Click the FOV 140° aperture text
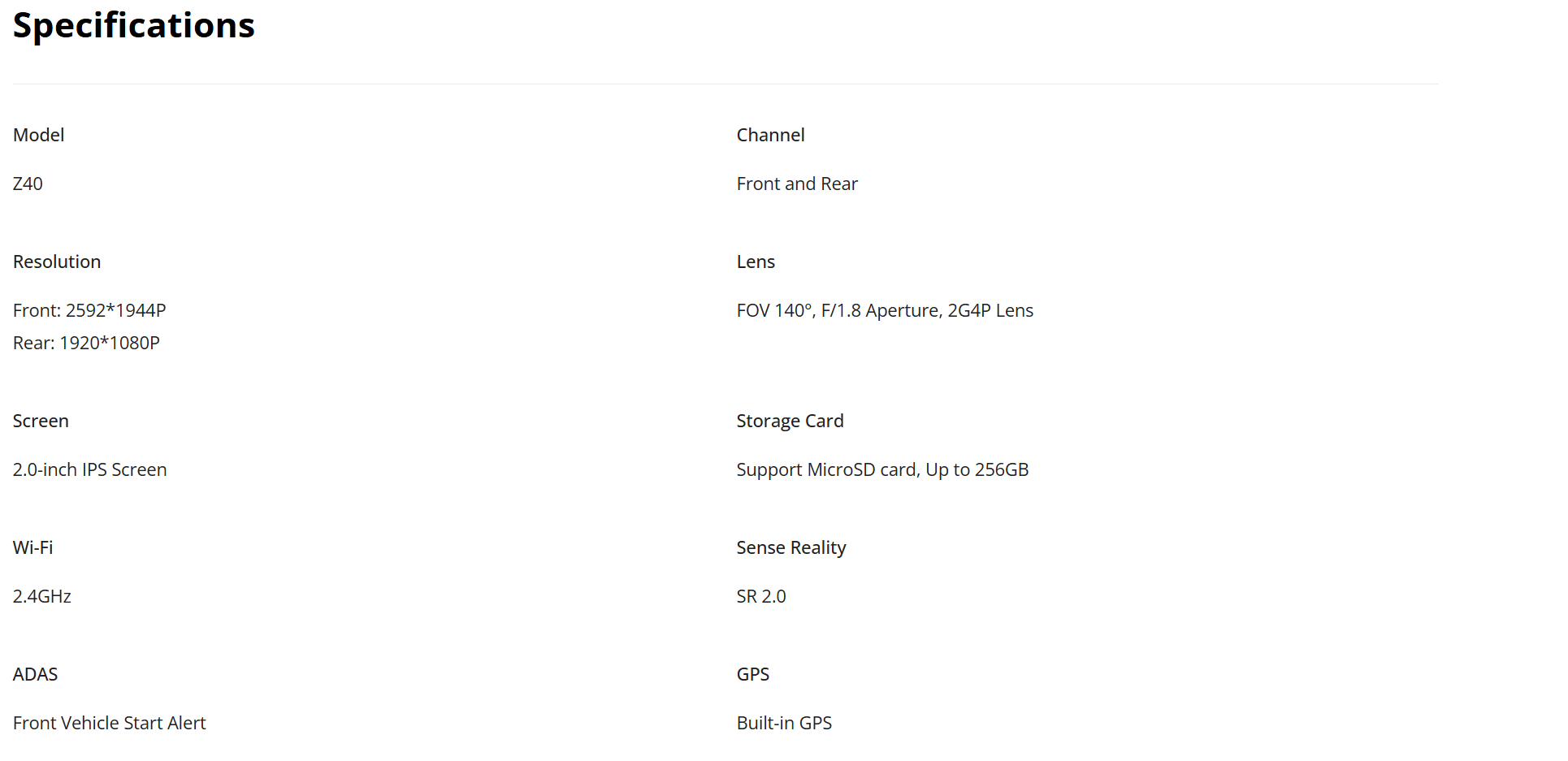Viewport: 1568px width, 761px height. (885, 310)
